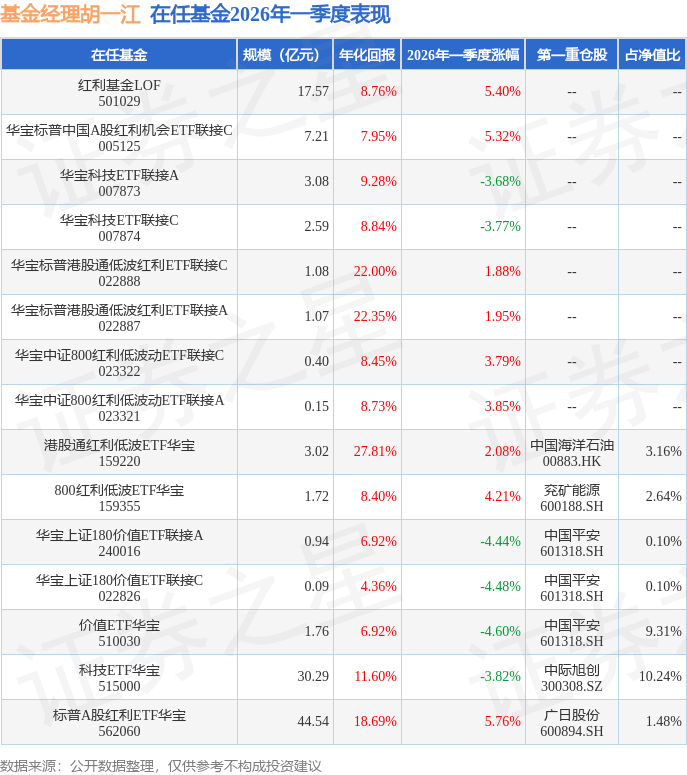Click net value ratio 1.48%

tap(663, 721)
